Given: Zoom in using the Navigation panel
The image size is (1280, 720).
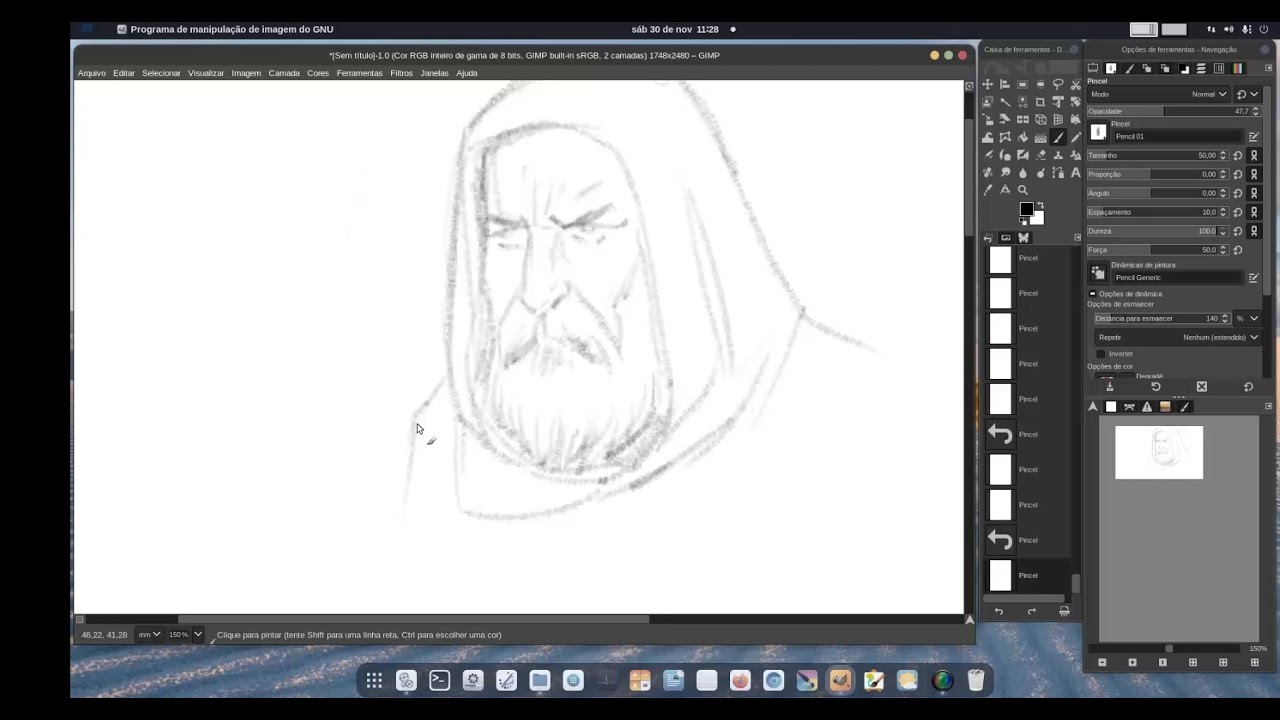Looking at the screenshot, I should click(1132, 662).
